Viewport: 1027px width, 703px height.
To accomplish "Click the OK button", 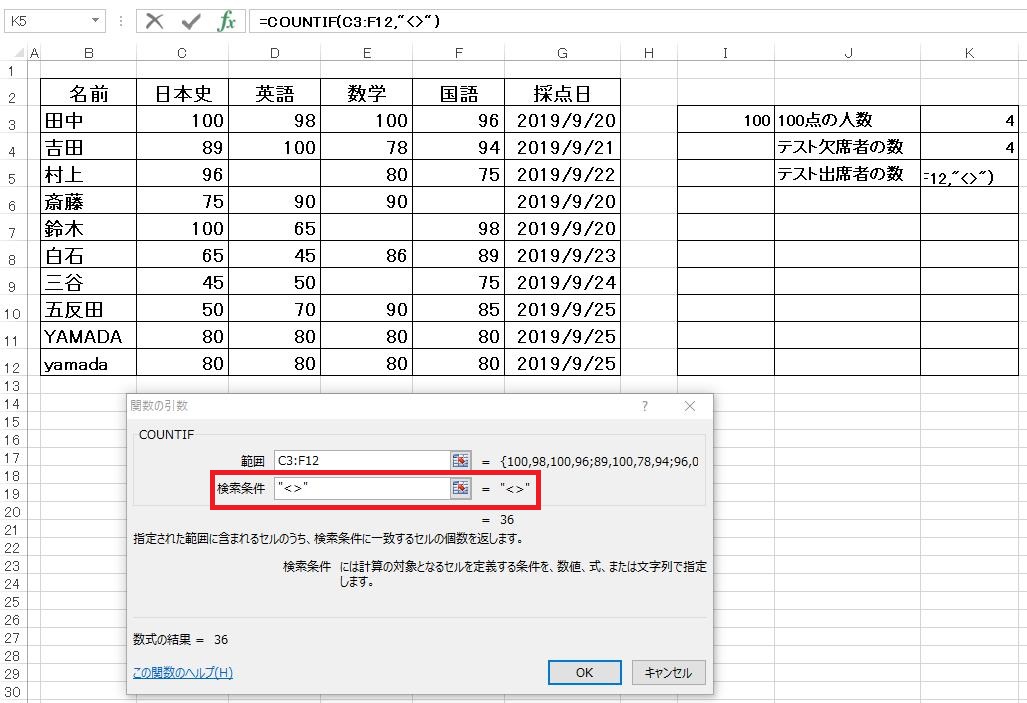I will [584, 672].
